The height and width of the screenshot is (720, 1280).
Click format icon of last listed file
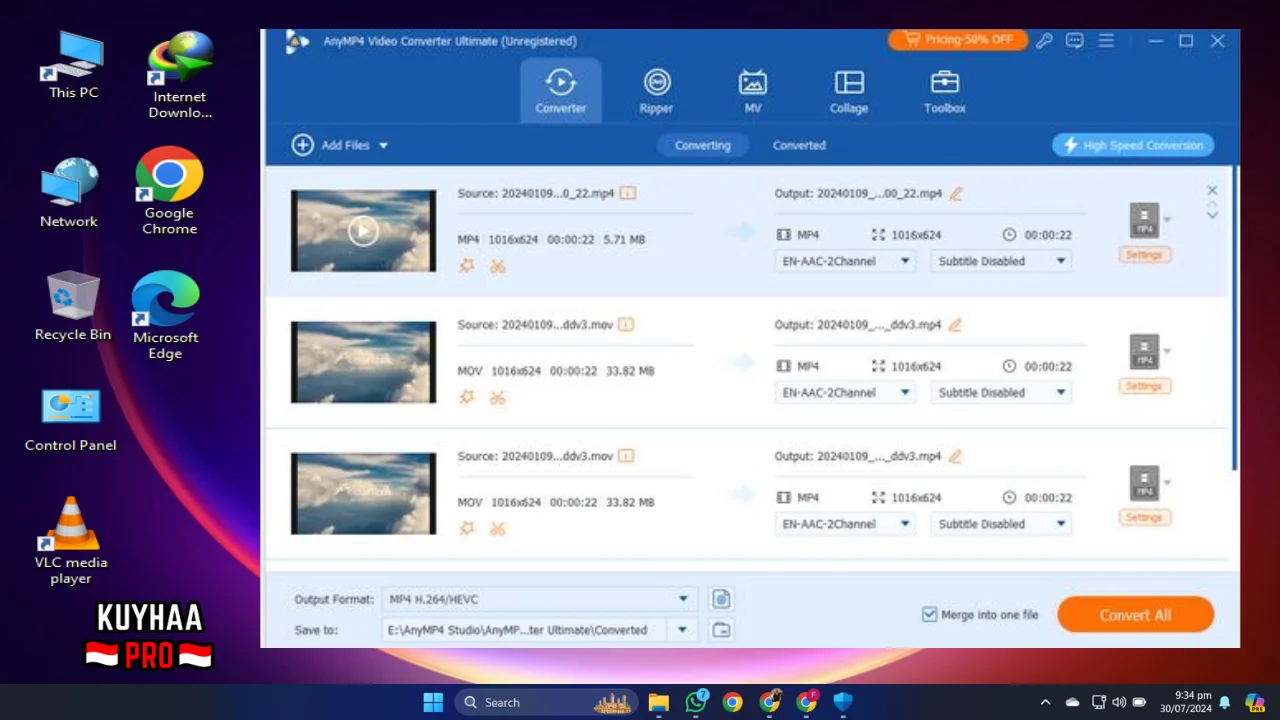(1144, 483)
